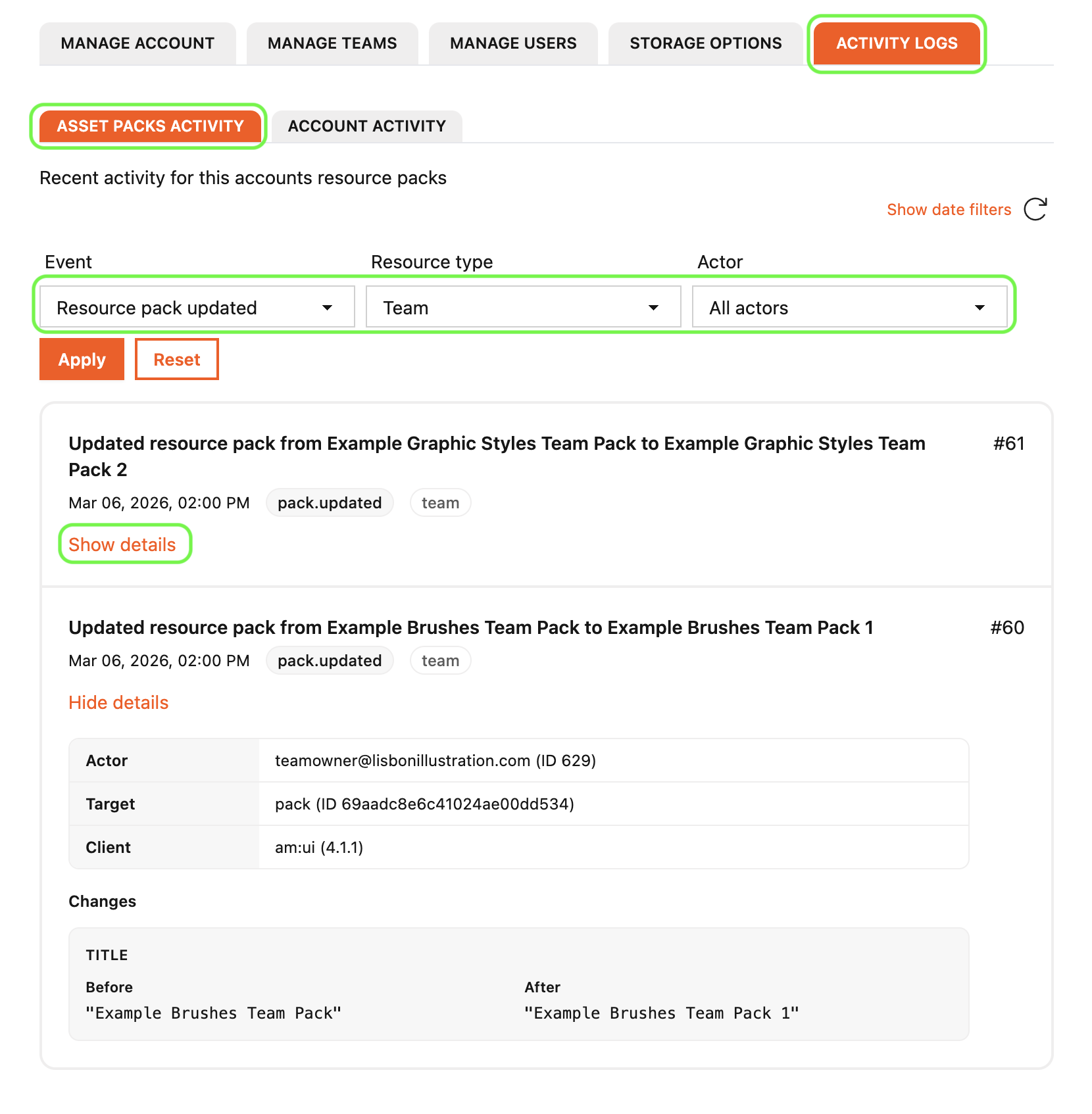
Task: Select the Activity Logs tab
Action: [897, 43]
